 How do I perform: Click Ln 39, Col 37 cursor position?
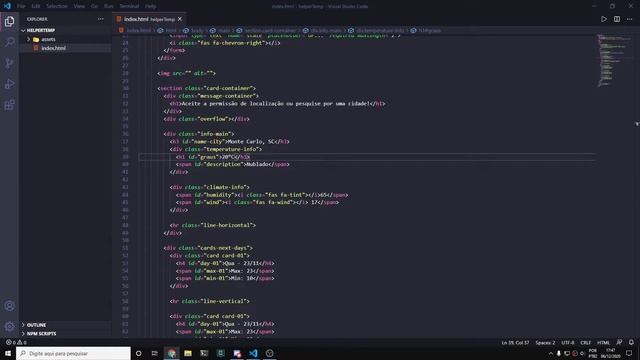tap(515, 342)
